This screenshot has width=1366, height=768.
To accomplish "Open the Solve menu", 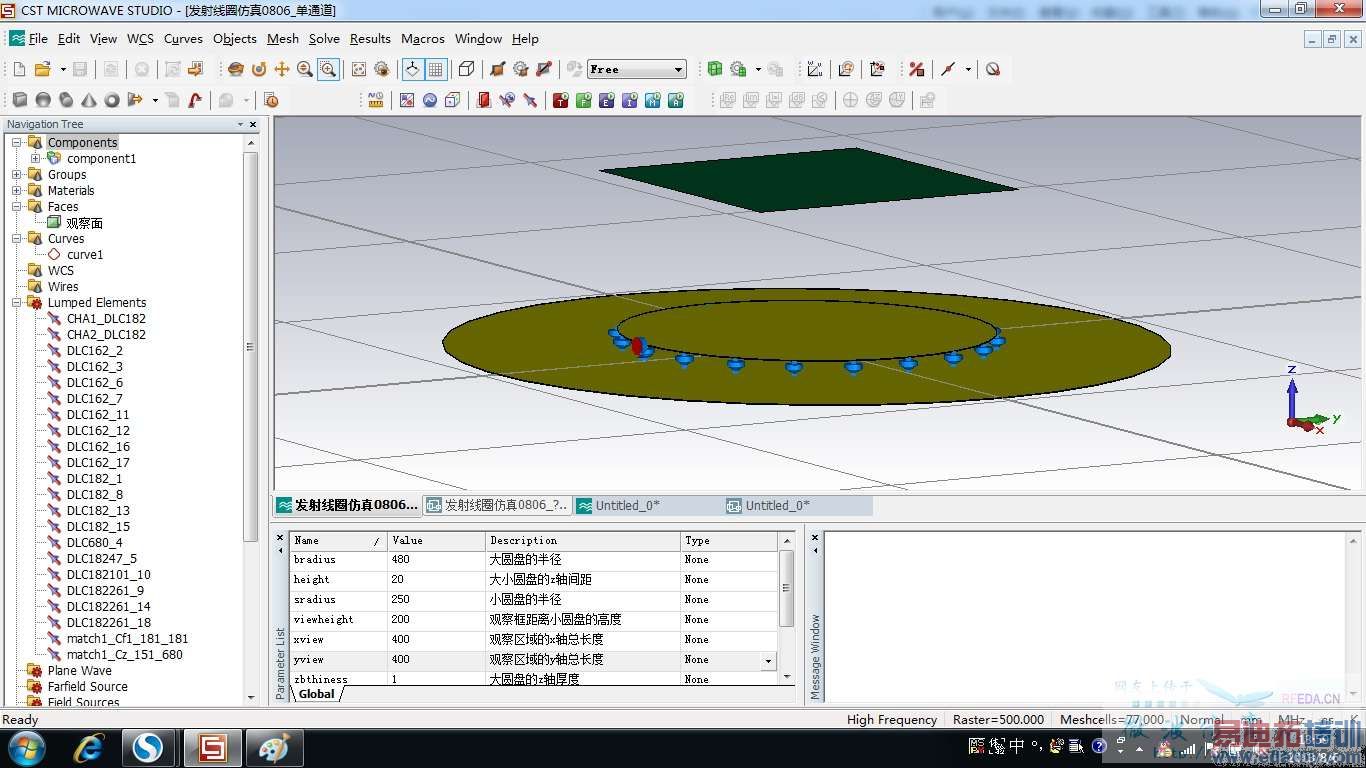I will pyautogui.click(x=324, y=39).
